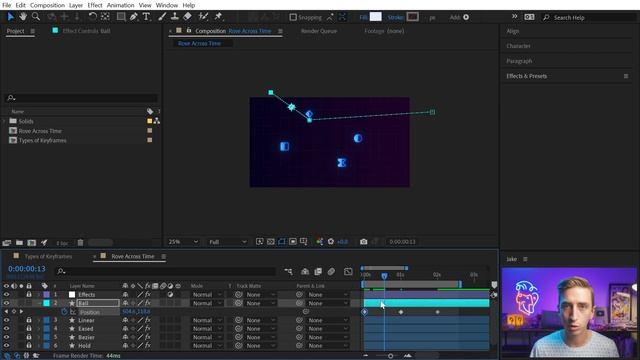
Task: Open Parent & Link dropdown for Hold layer
Action: pyautogui.click(x=327, y=346)
